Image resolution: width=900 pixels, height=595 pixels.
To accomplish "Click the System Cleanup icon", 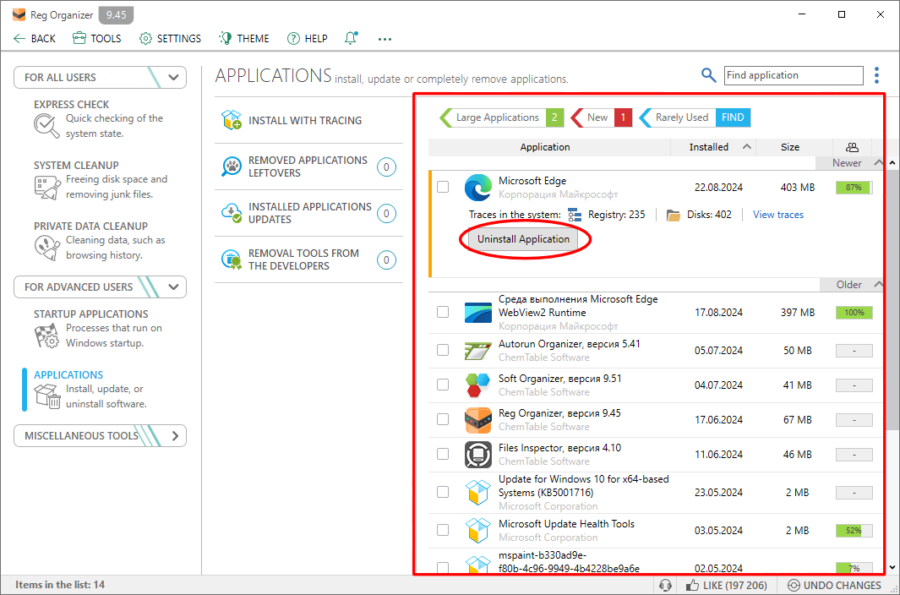I will tap(47, 187).
